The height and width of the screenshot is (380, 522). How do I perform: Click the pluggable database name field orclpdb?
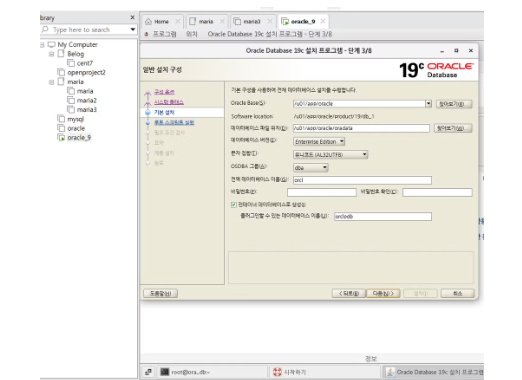(383, 217)
